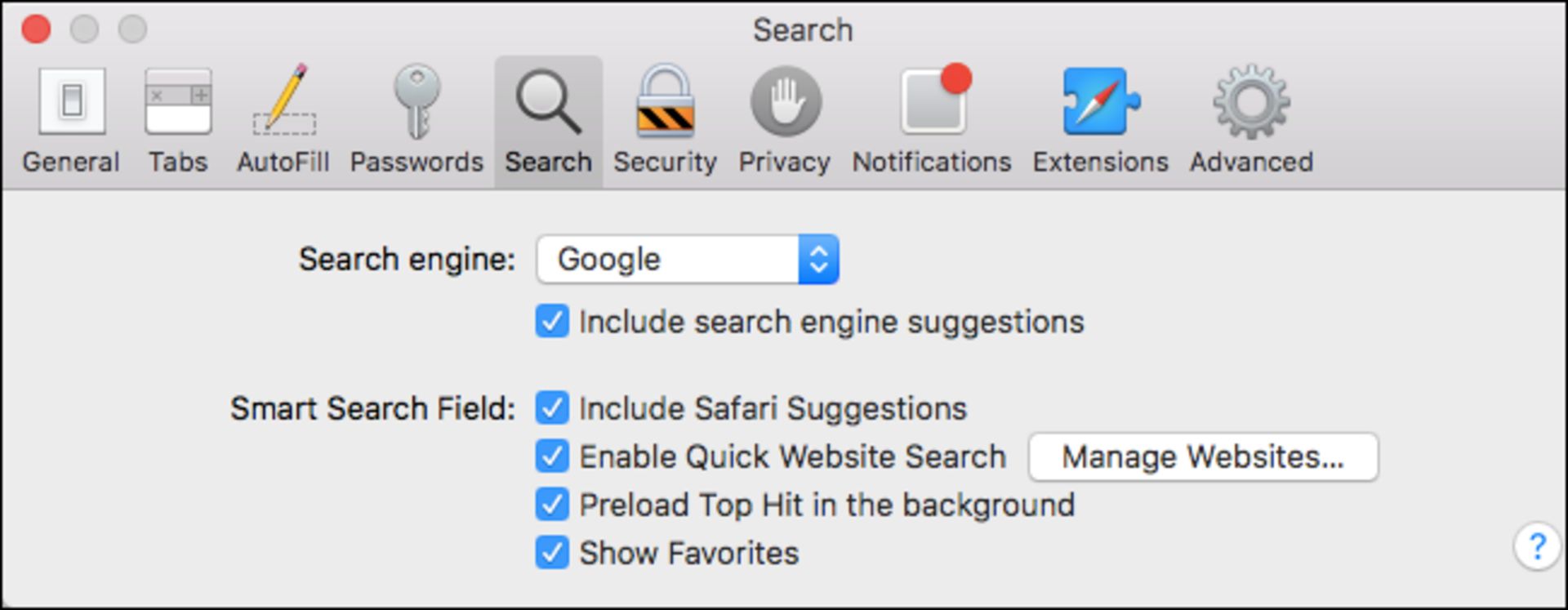1568x610 pixels.
Task: Click the Search window title text
Action: coord(803,30)
